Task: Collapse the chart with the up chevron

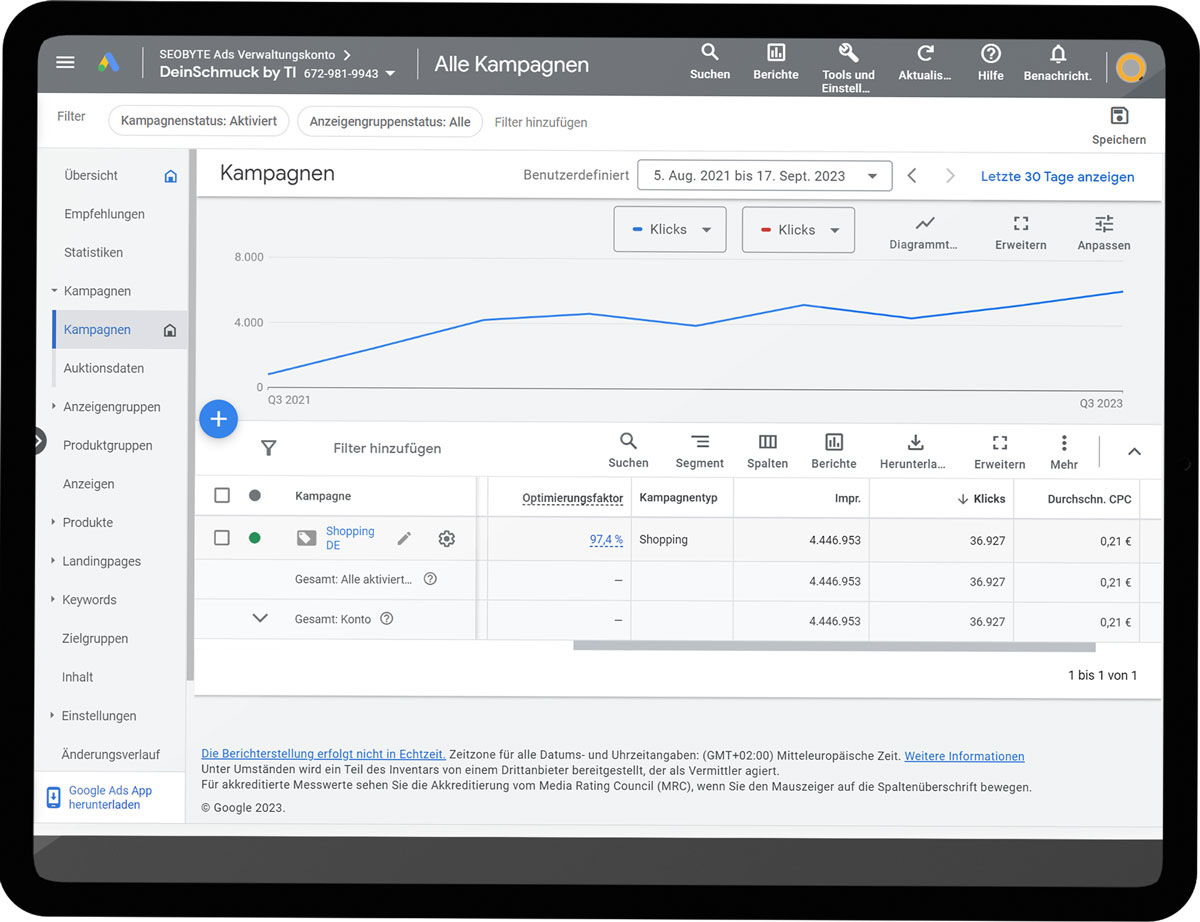Action: pos(1134,451)
